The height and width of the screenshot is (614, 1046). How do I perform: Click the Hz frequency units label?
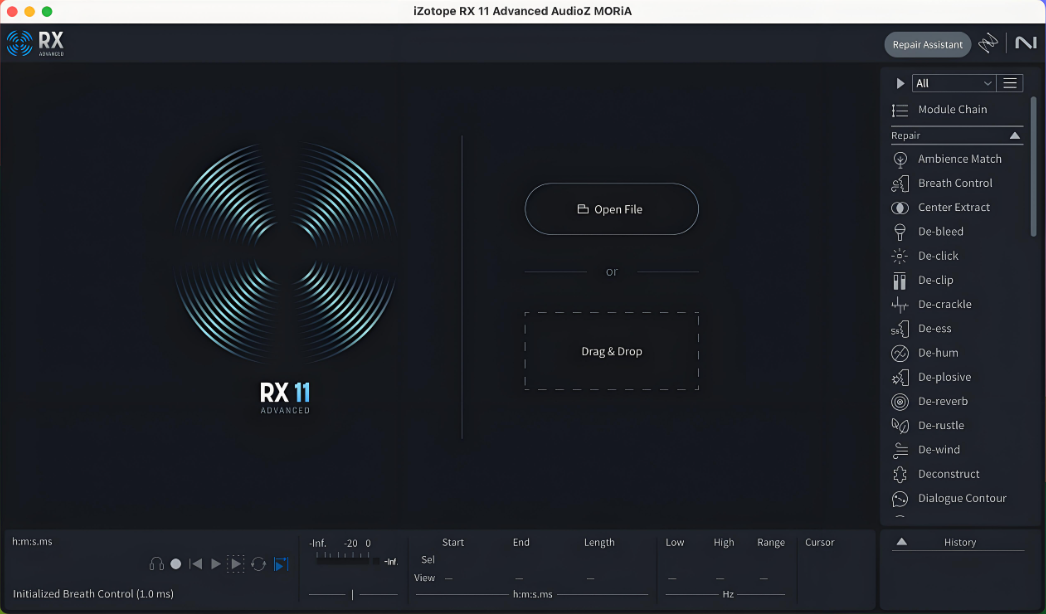(x=728, y=594)
